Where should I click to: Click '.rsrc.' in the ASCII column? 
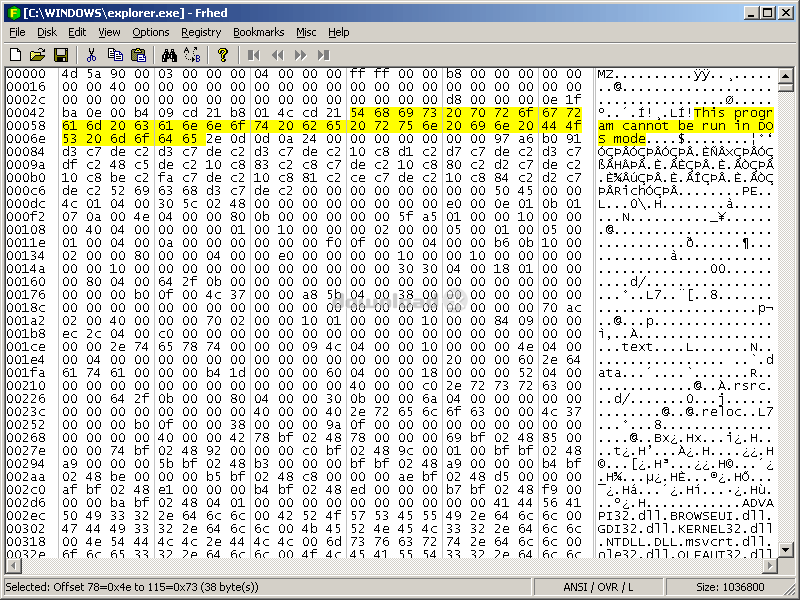[750, 386]
